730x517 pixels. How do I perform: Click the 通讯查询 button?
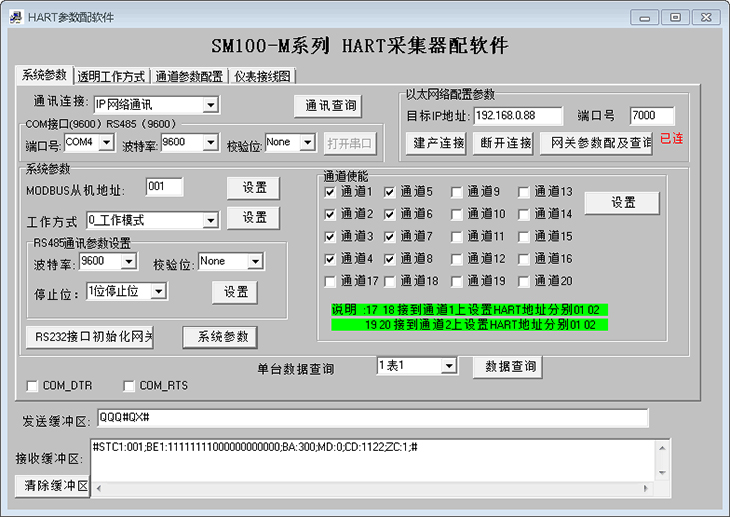coord(327,106)
